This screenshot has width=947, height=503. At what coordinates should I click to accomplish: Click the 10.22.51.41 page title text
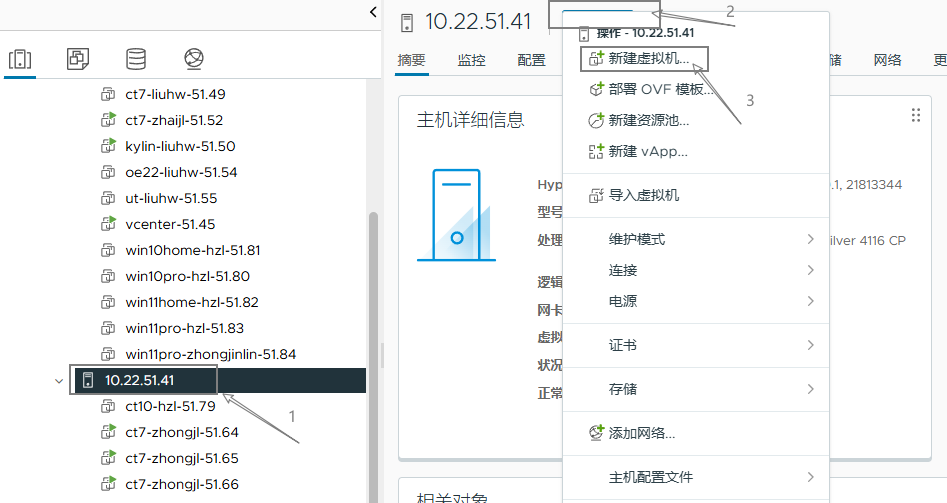tap(478, 22)
